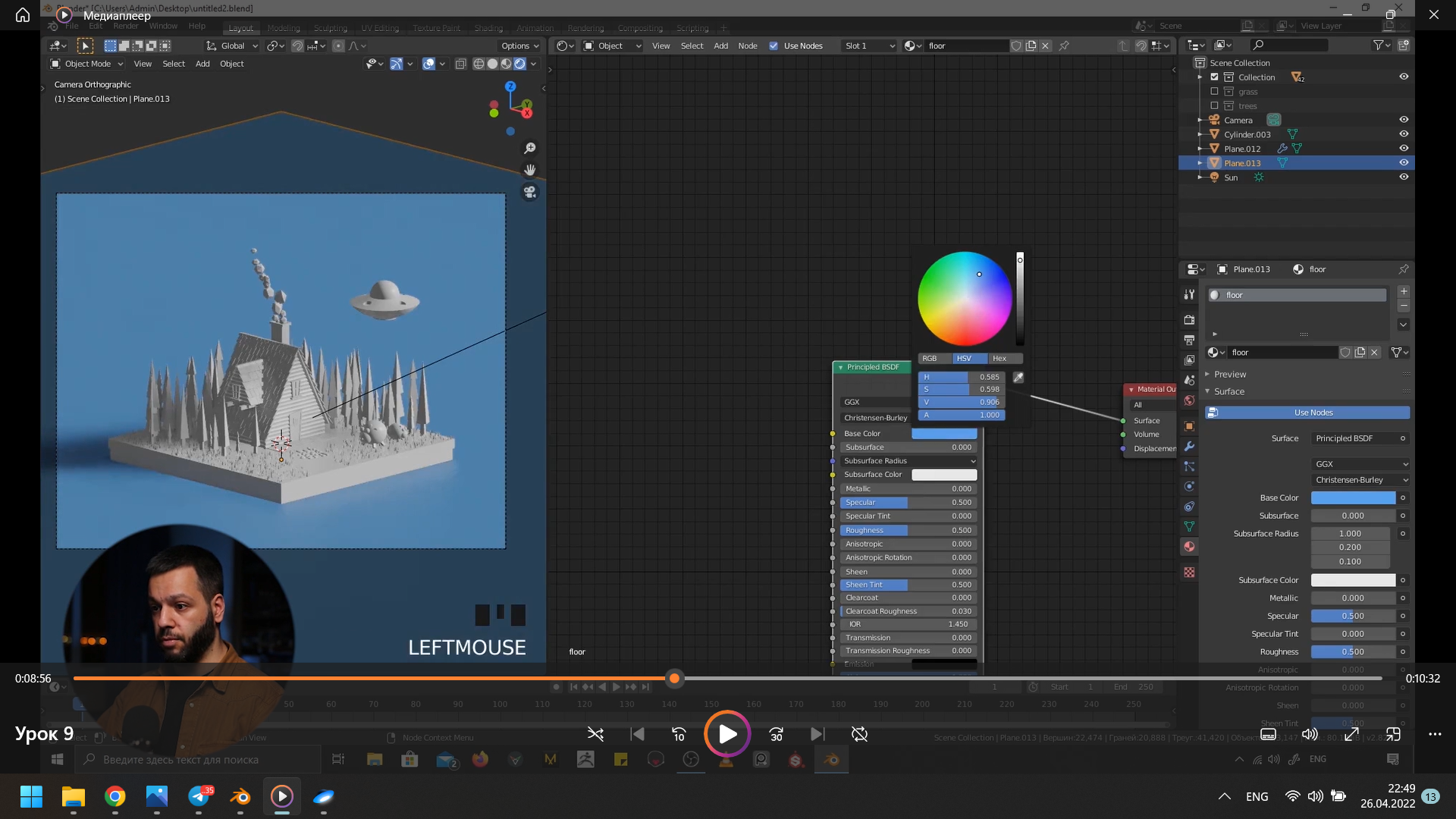Viewport: 1456px width, 819px height.
Task: Click the eyedropper icon in color picker
Action: click(x=1018, y=377)
